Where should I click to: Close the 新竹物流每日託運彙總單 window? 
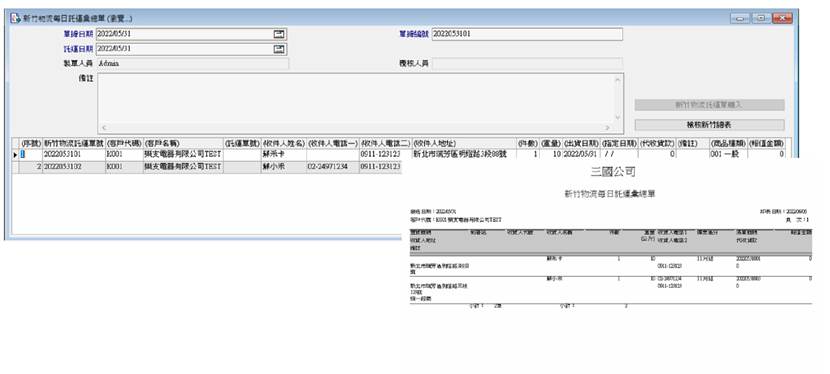click(x=782, y=19)
